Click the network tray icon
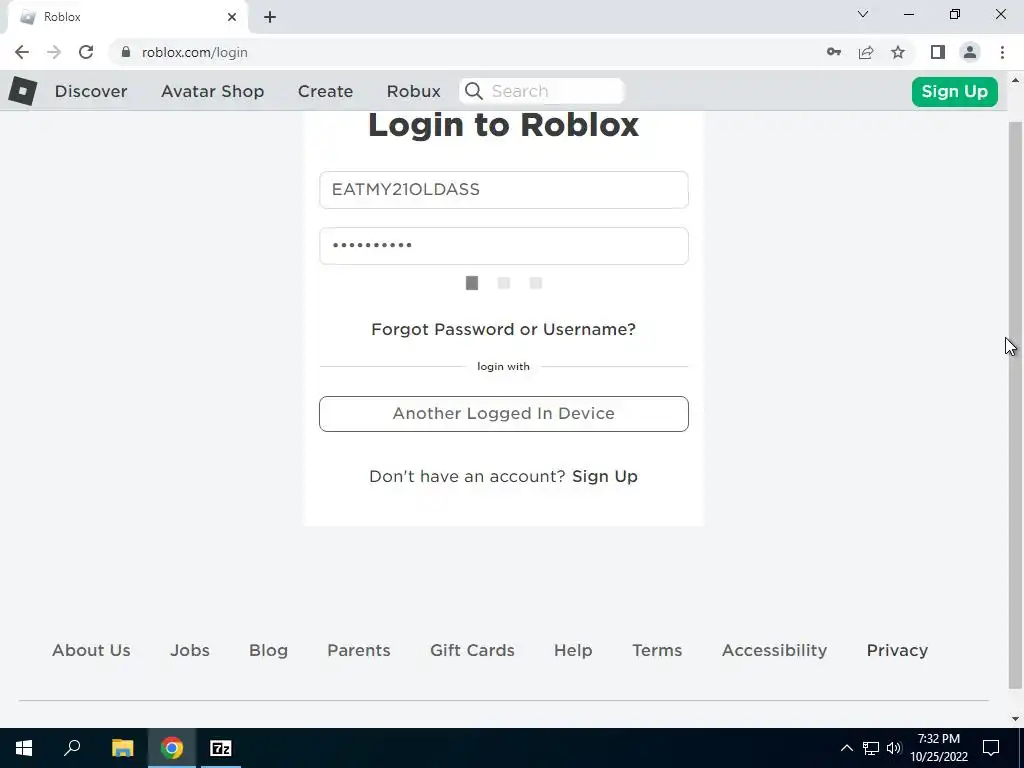Viewport: 1024px width, 768px height. 871,748
